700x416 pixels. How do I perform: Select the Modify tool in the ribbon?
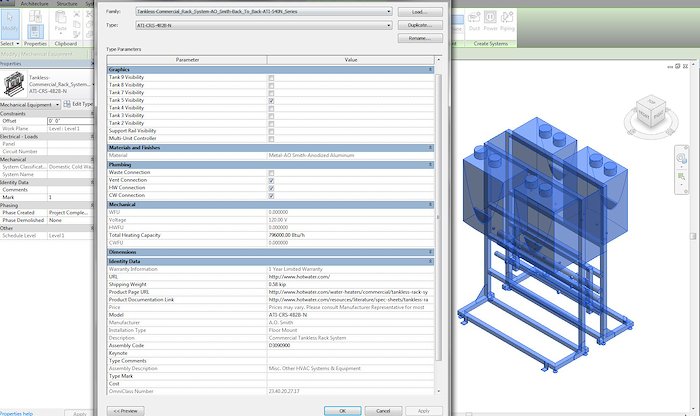point(9,24)
